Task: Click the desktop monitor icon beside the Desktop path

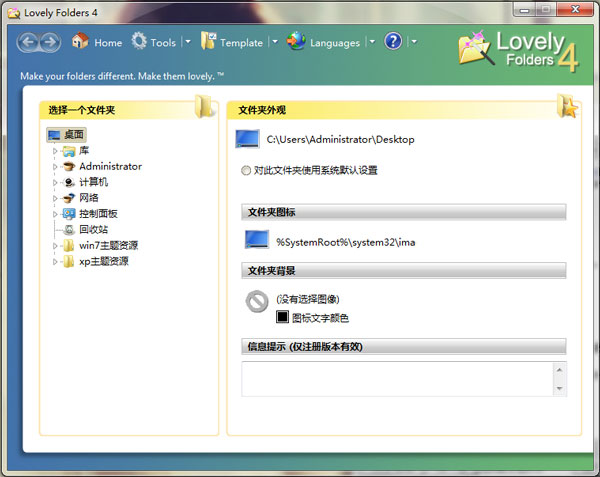Action: pos(247,139)
